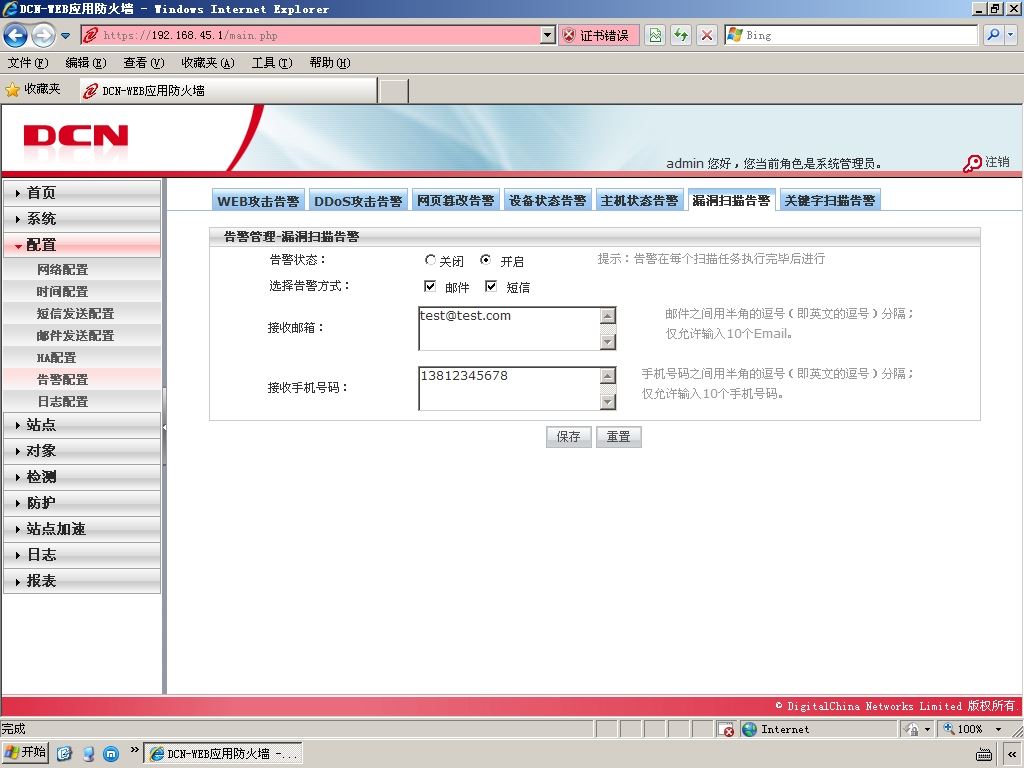Toggle the 短信 alert method checkbox

tap(491, 286)
